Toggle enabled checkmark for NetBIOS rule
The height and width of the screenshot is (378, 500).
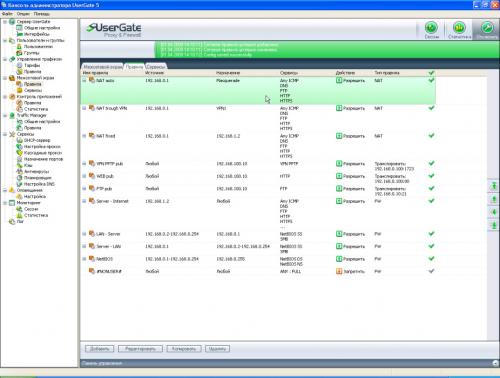coord(431,259)
